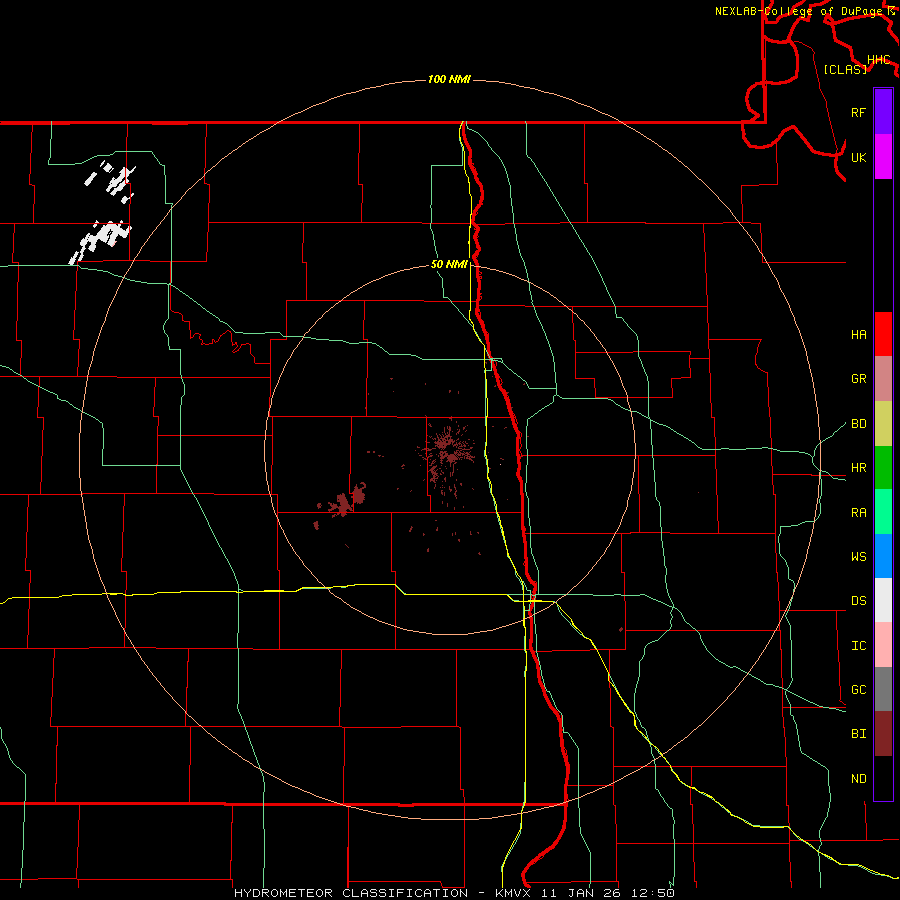
Task: Click the GC legend label
Action: [858, 690]
